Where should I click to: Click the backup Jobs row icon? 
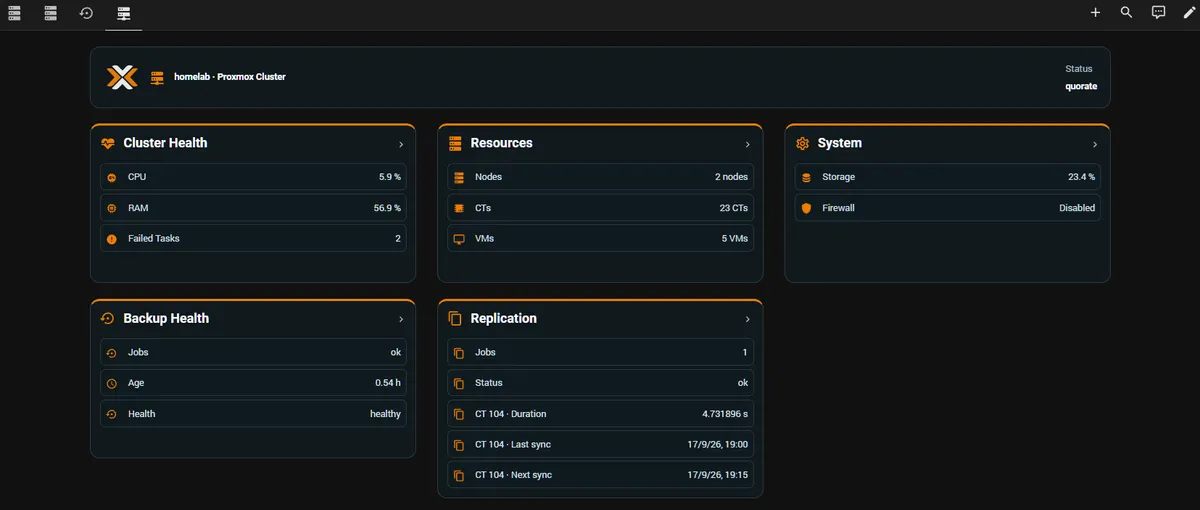[111, 352]
